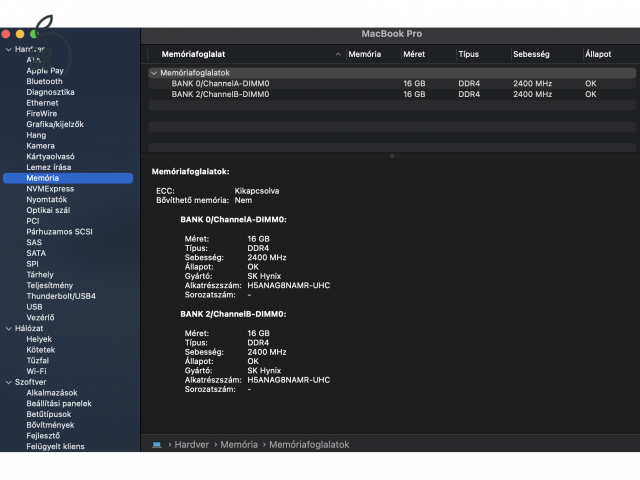Open SATA in sidebar

(x=36, y=253)
